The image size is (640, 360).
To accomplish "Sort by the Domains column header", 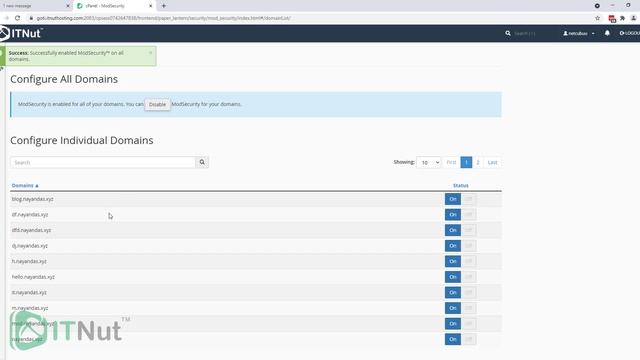I will (x=22, y=185).
